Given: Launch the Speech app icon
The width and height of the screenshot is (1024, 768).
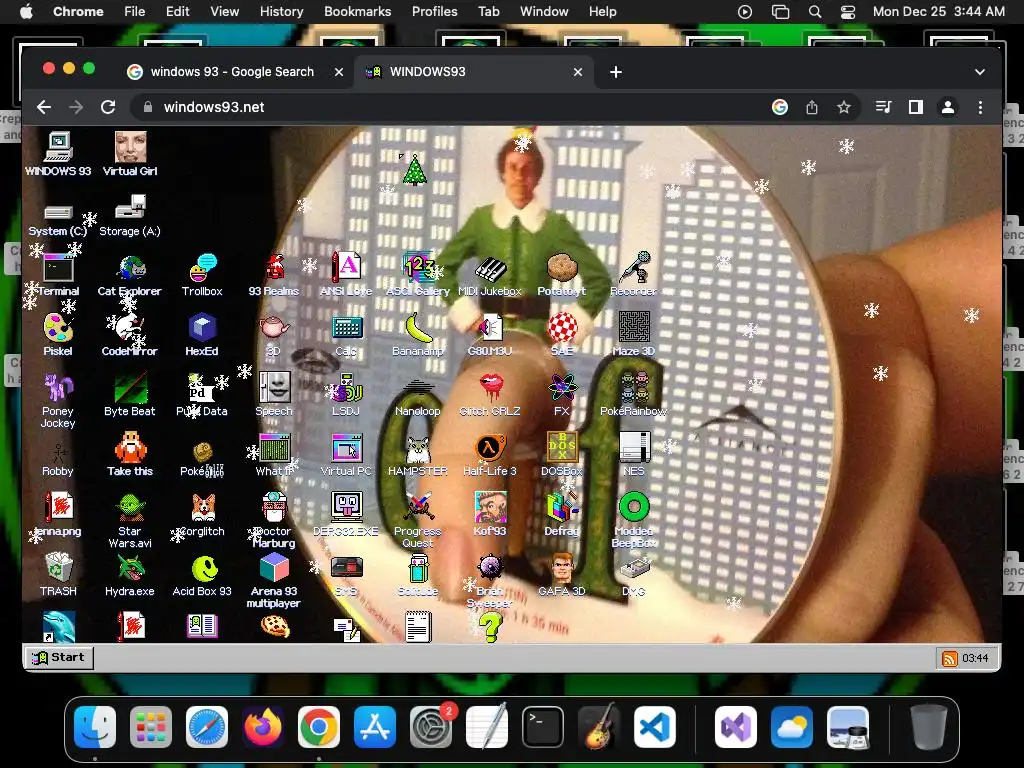Looking at the screenshot, I should [274, 395].
